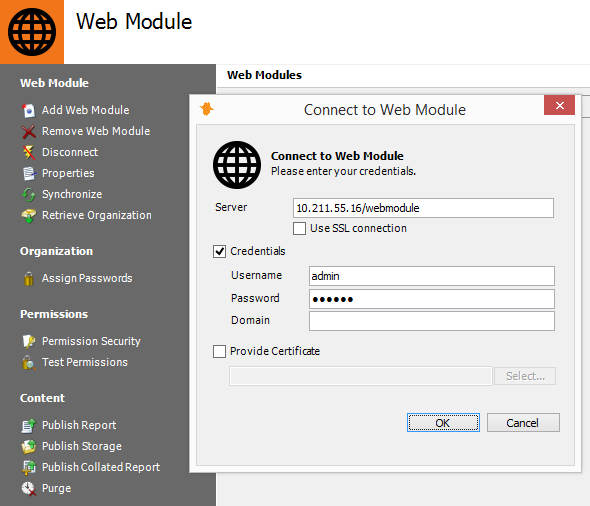Click the Disconnect lightning icon
This screenshot has width=590, height=506.
(x=29, y=152)
